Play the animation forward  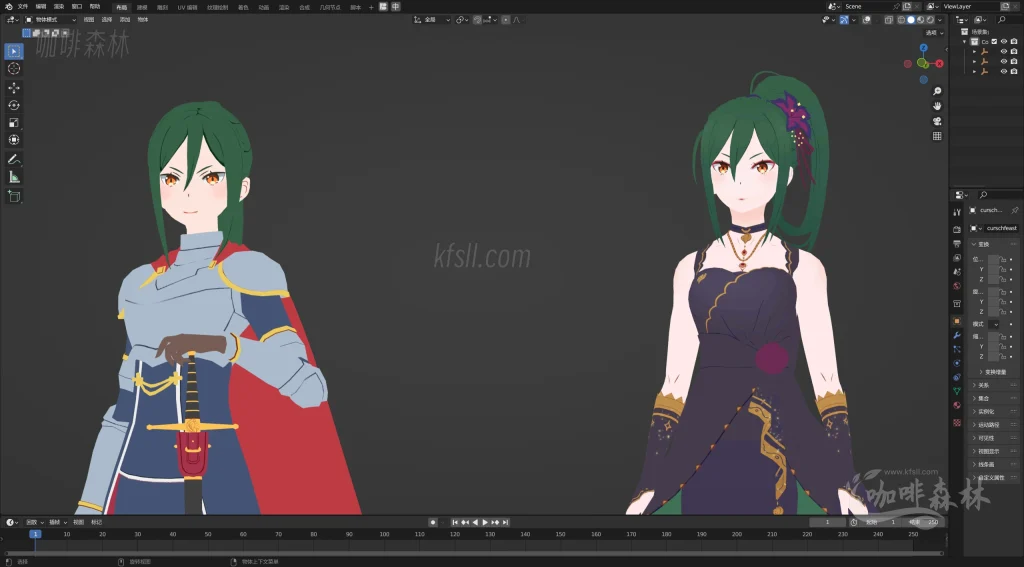(485, 523)
